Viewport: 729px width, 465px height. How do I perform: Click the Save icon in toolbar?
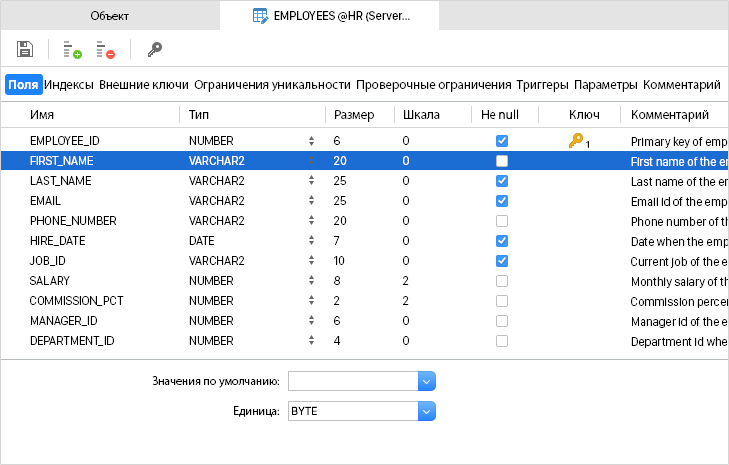[25, 49]
